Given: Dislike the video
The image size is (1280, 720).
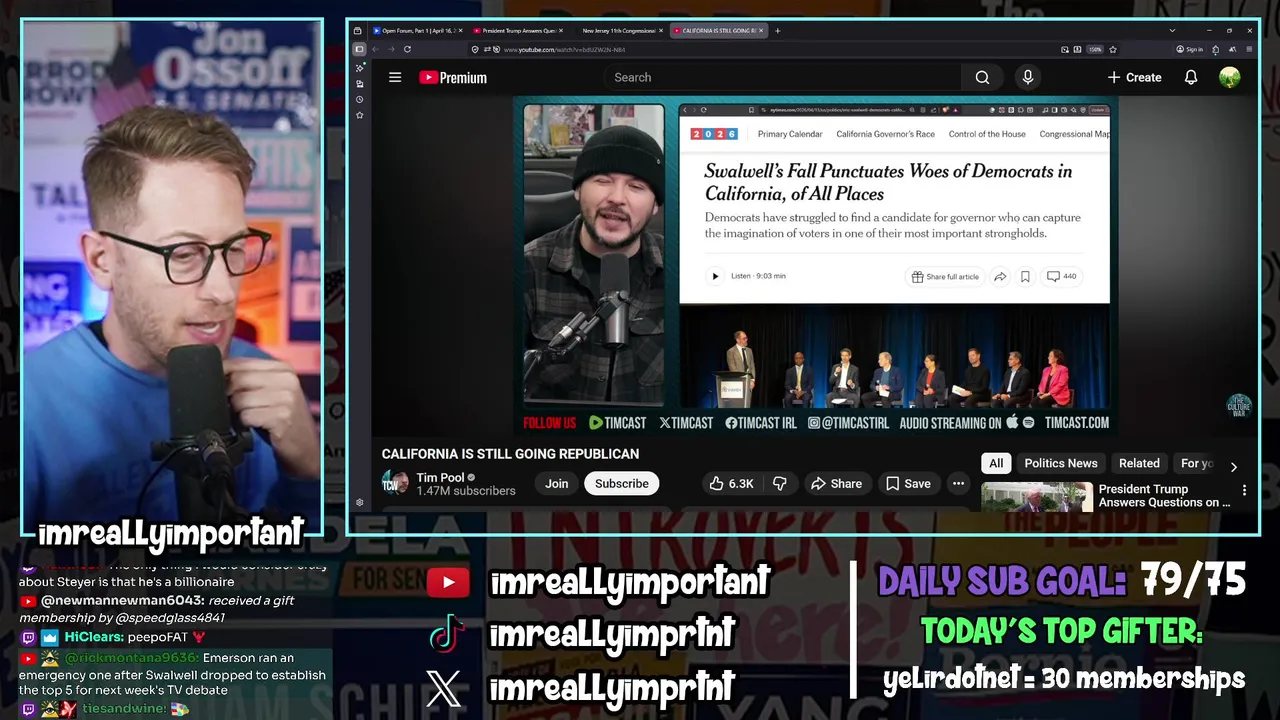Looking at the screenshot, I should [x=780, y=483].
